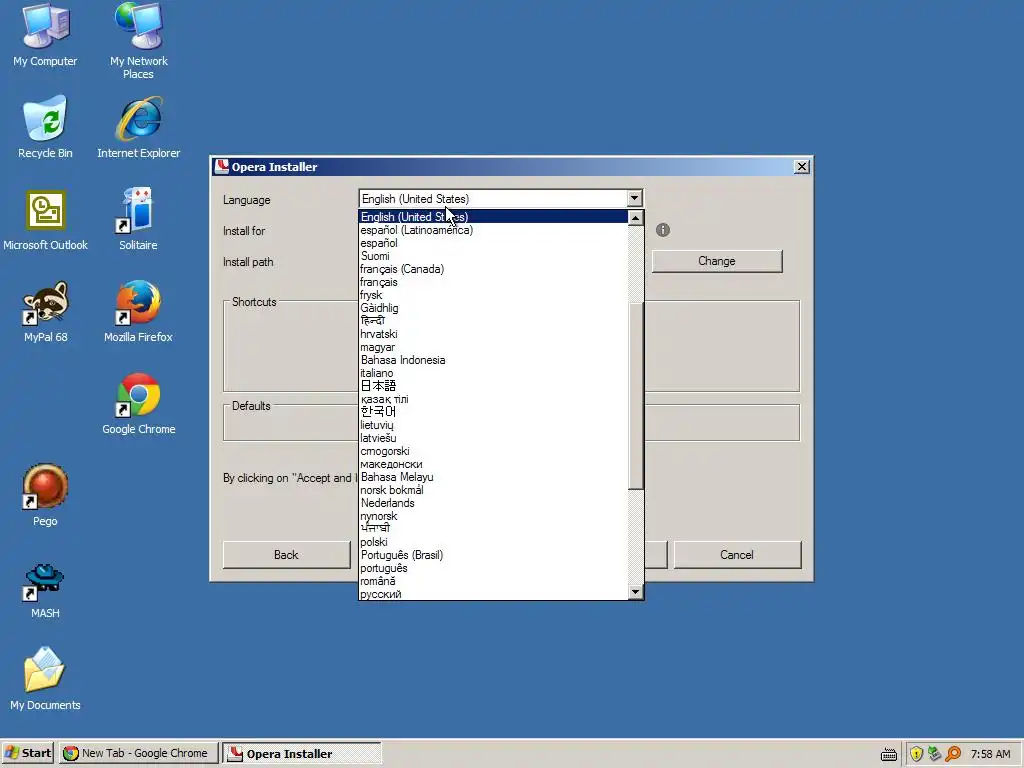
Task: Open the Windows Start menu
Action: (28, 754)
